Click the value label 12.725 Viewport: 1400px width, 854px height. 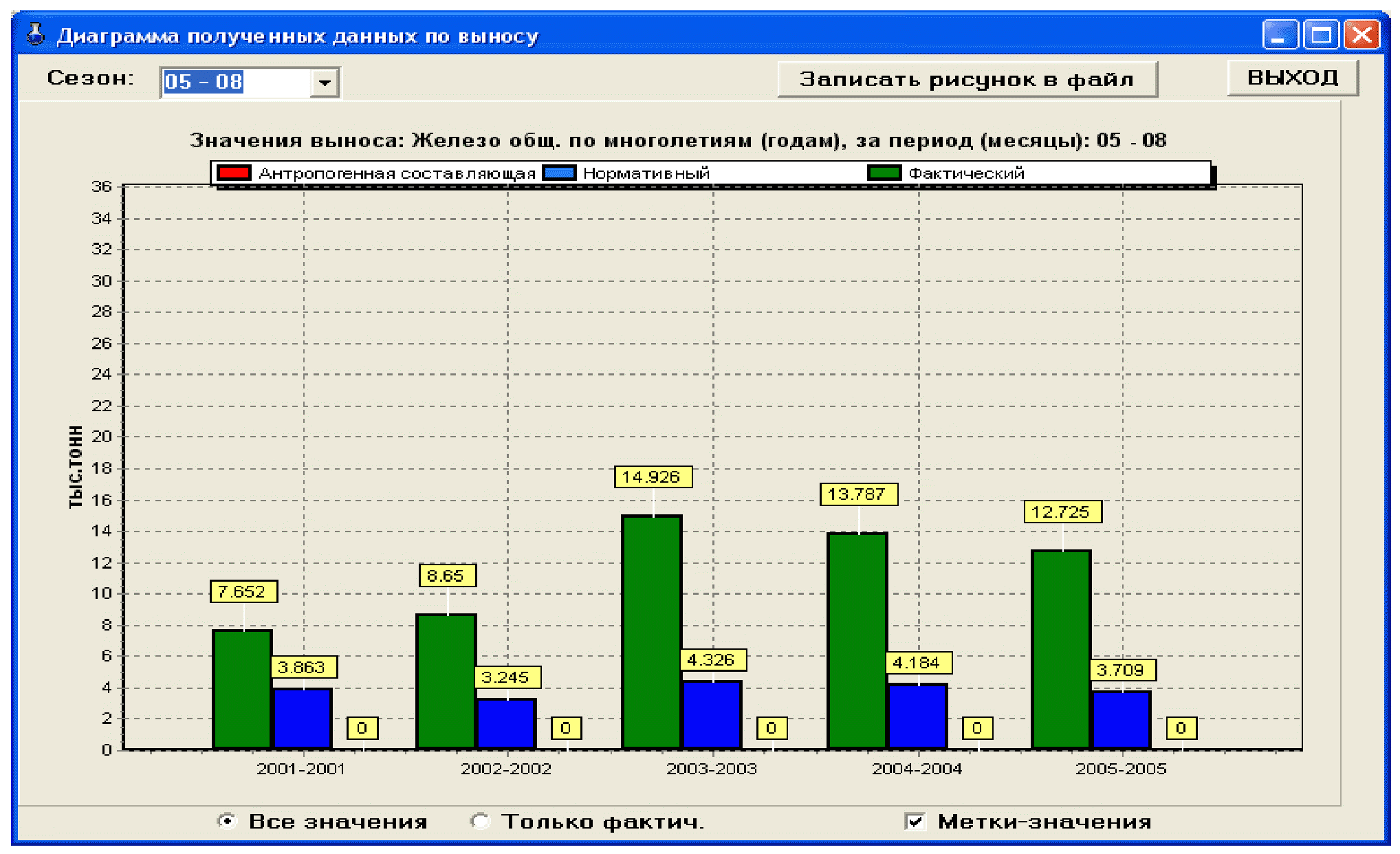coord(1062,512)
